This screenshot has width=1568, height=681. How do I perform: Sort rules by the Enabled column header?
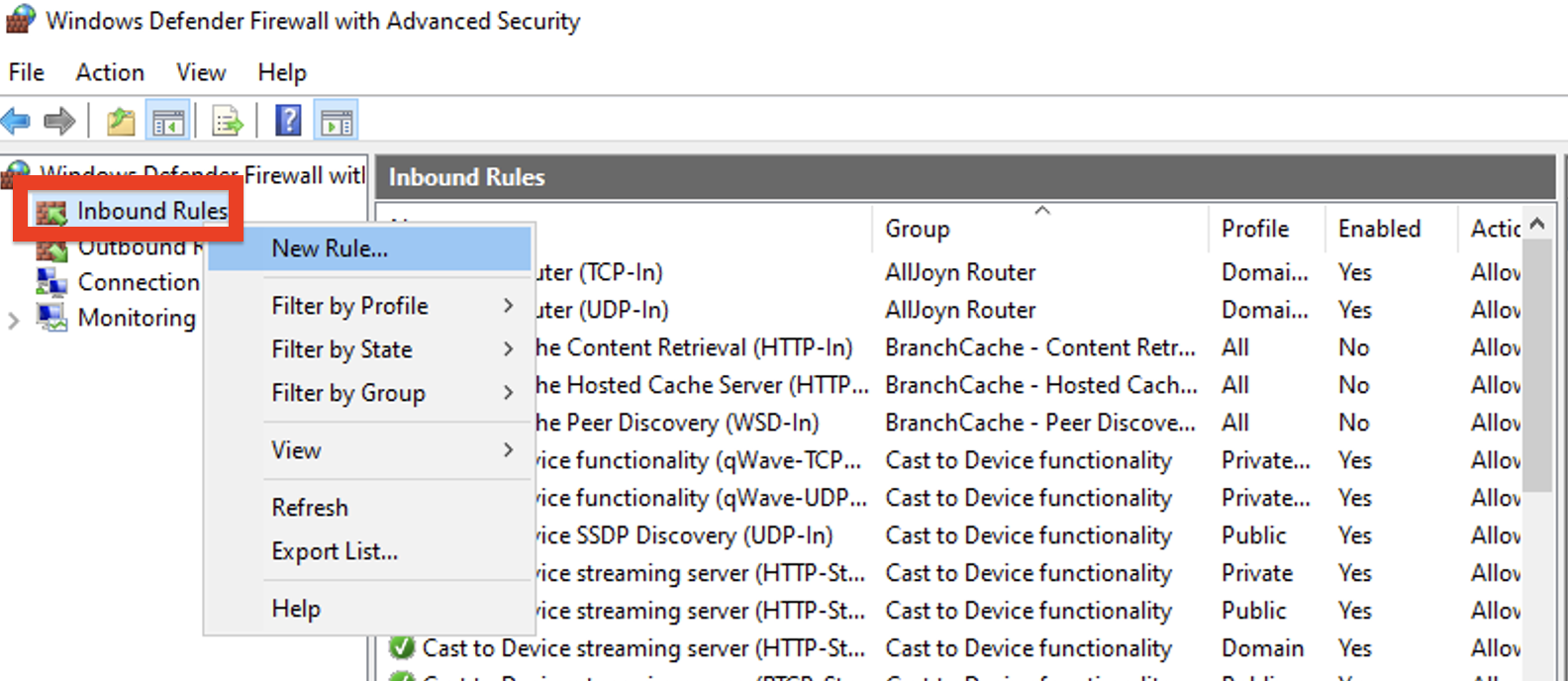[1392, 229]
